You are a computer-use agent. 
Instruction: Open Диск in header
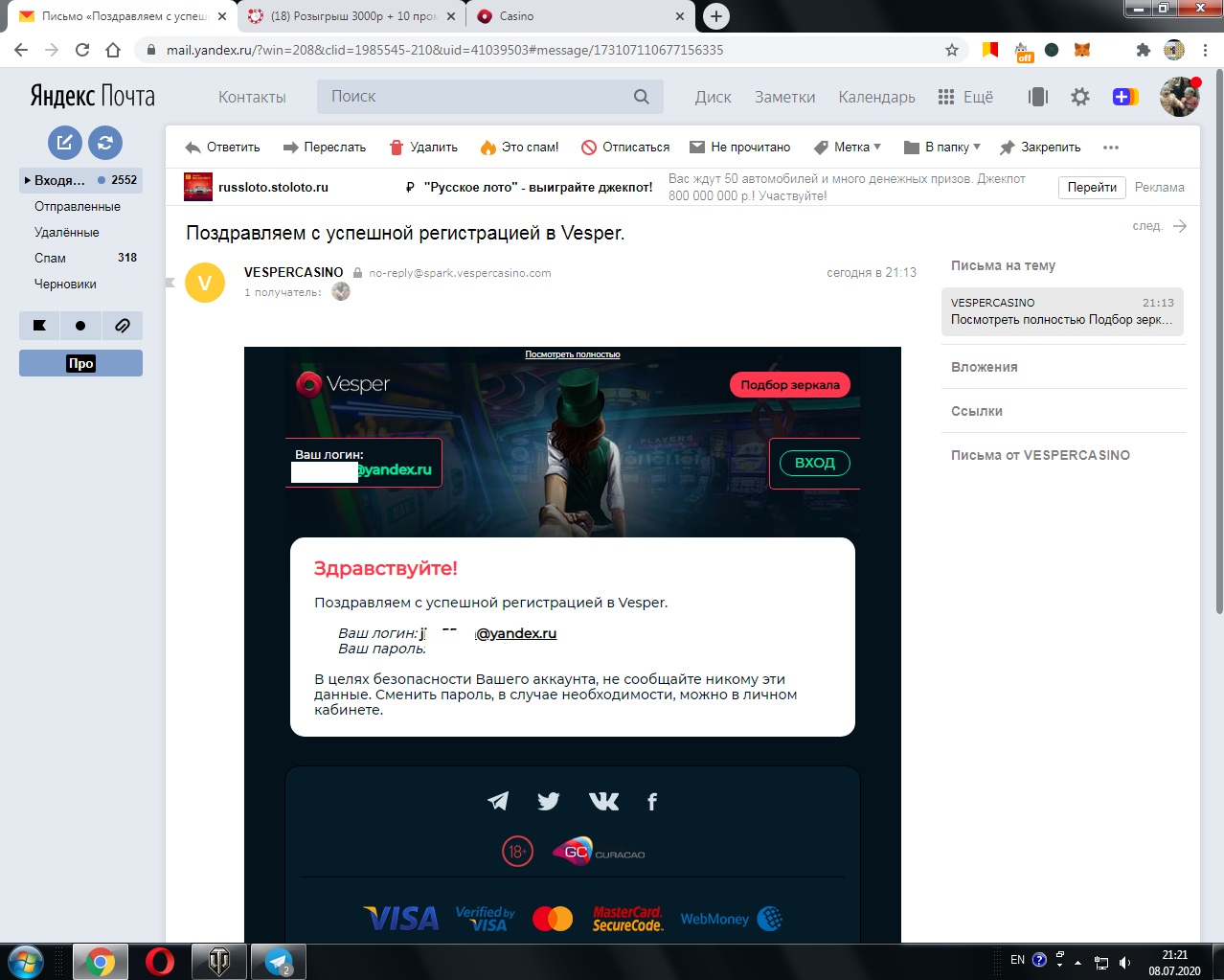coord(714,97)
